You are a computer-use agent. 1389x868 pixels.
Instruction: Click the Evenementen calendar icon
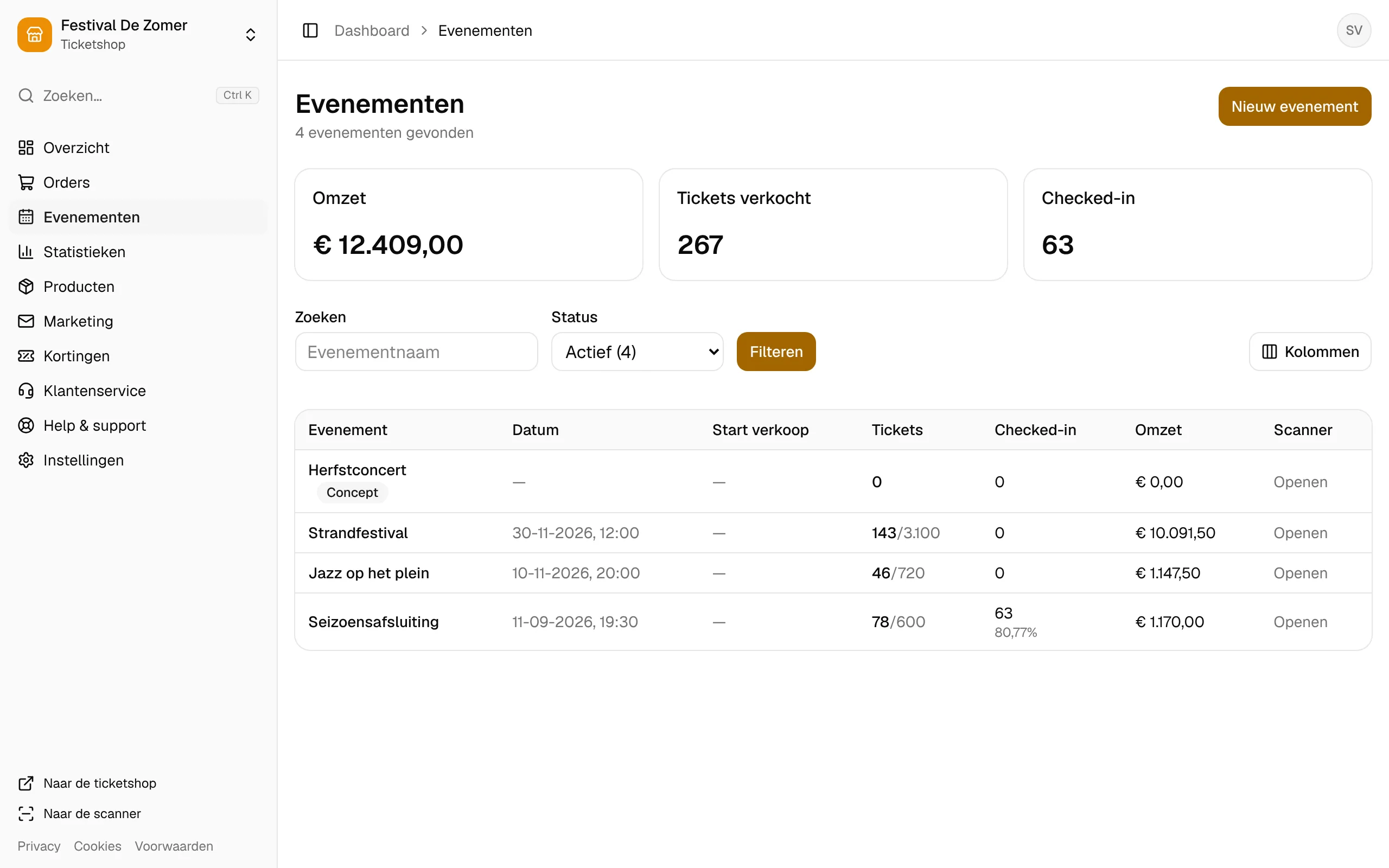tap(26, 217)
